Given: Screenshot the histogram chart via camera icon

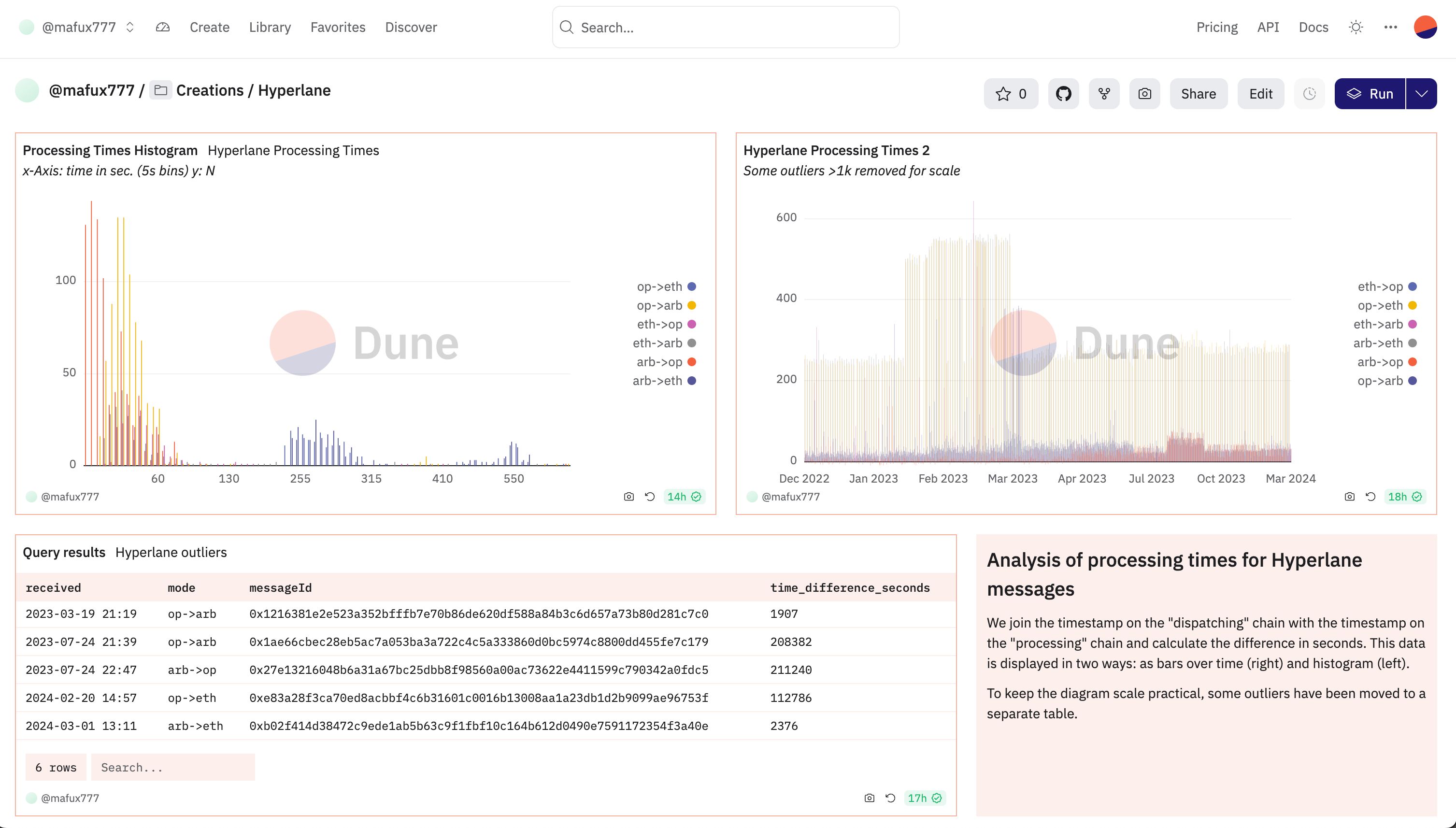Looking at the screenshot, I should click(629, 497).
